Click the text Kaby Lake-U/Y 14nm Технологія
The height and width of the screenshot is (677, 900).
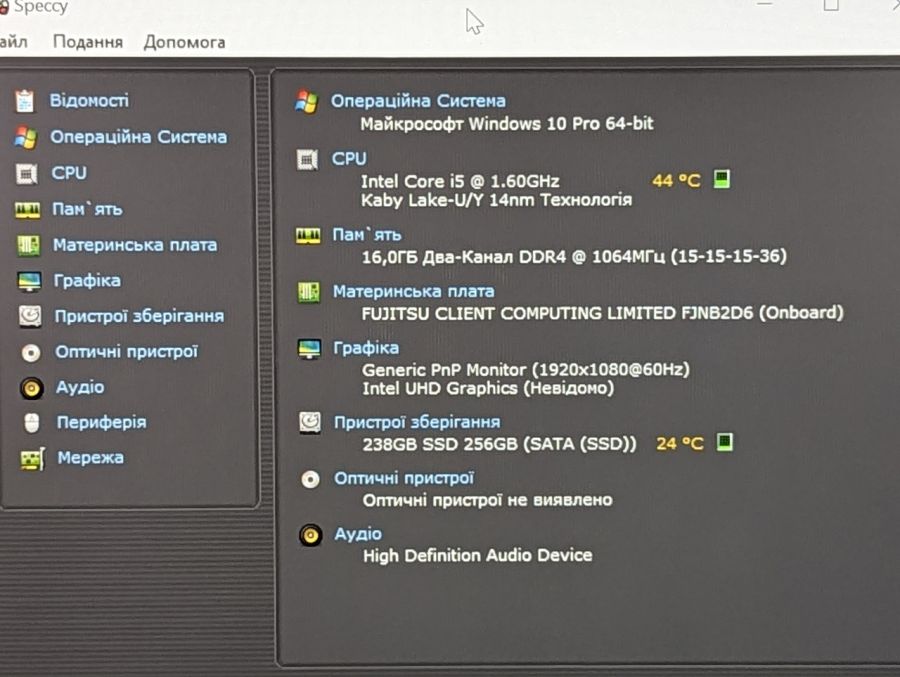(496, 200)
